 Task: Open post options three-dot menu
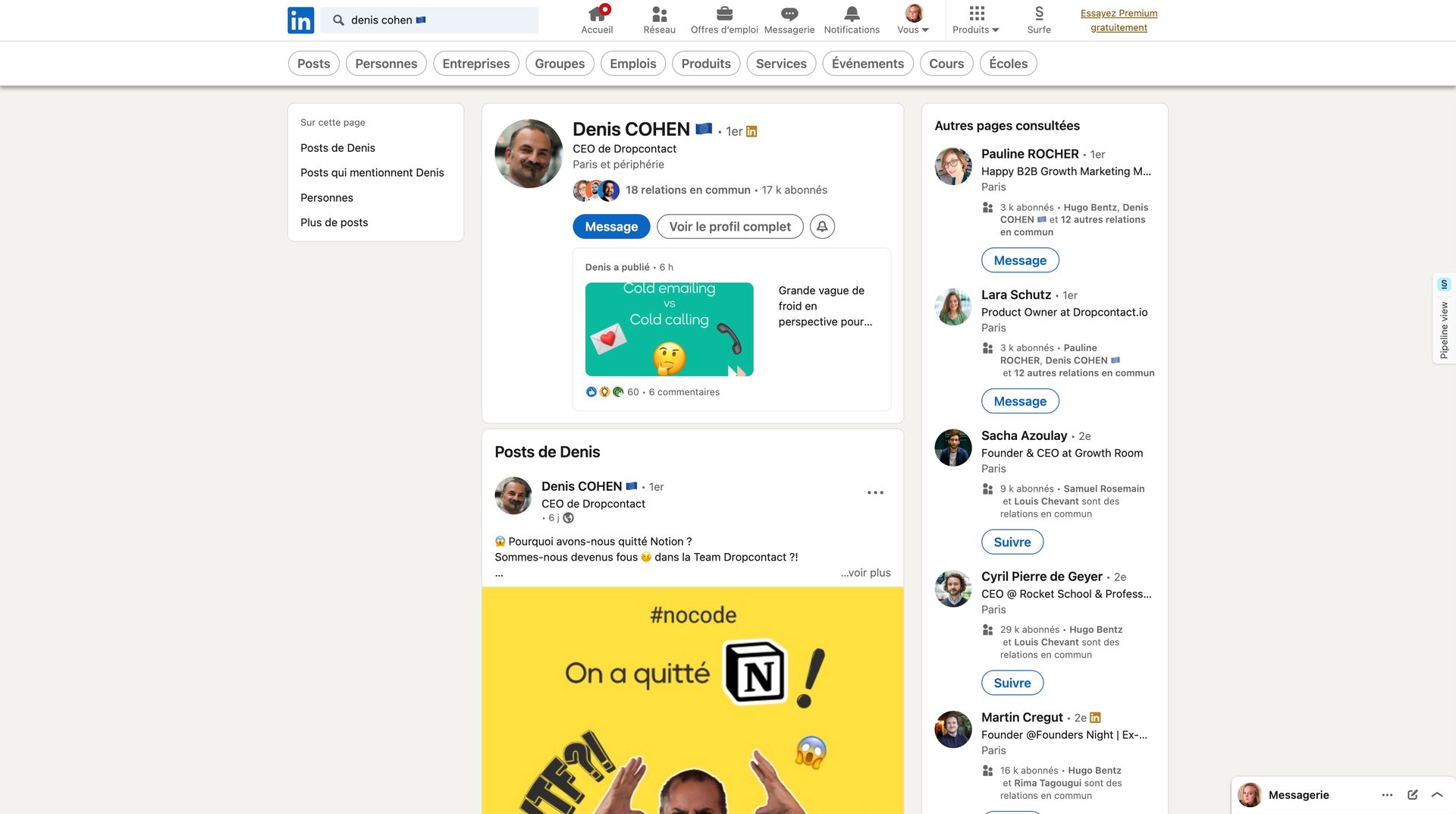point(875,493)
